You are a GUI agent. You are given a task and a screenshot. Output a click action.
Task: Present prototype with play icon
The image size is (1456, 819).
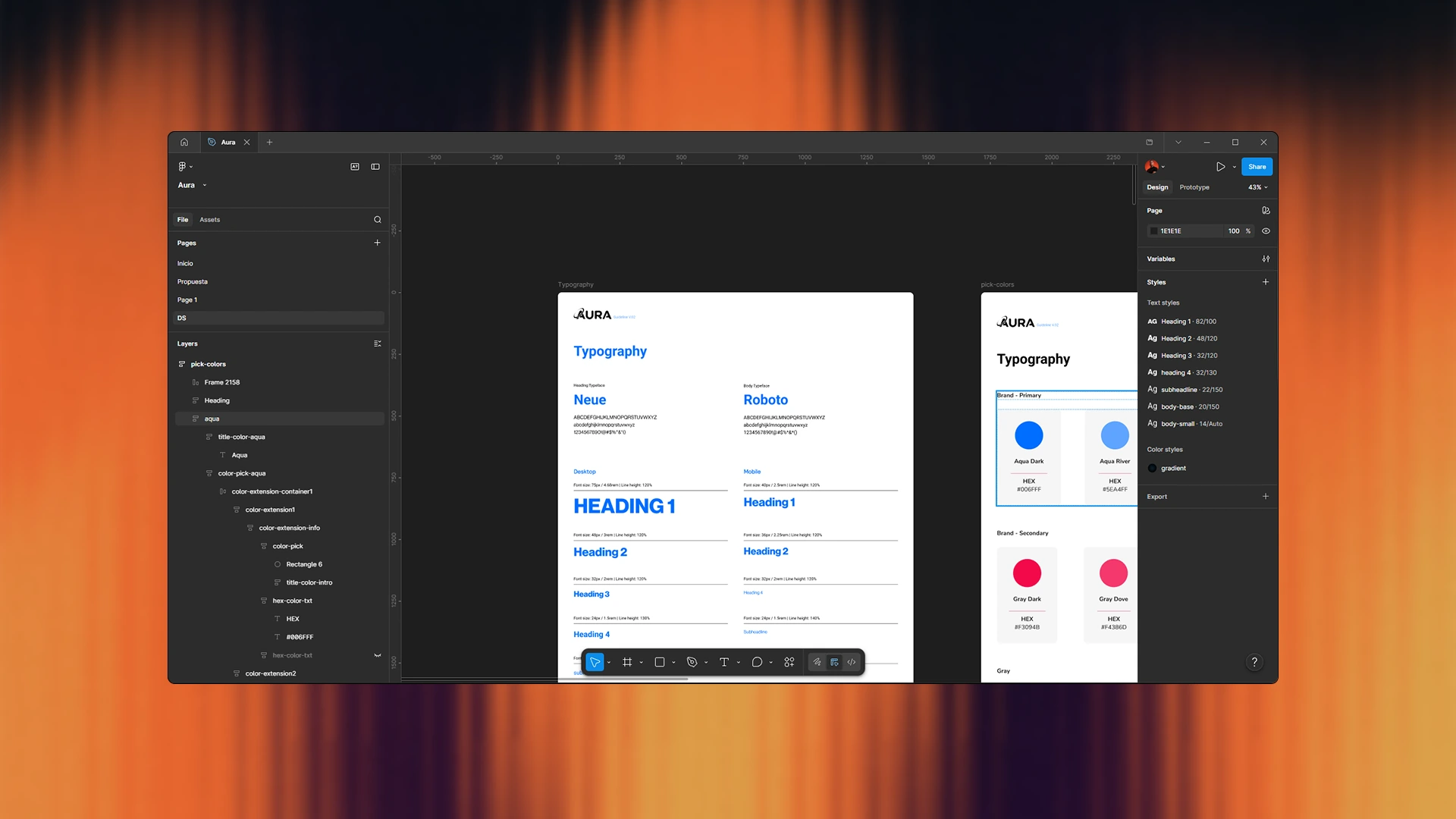(x=1221, y=166)
